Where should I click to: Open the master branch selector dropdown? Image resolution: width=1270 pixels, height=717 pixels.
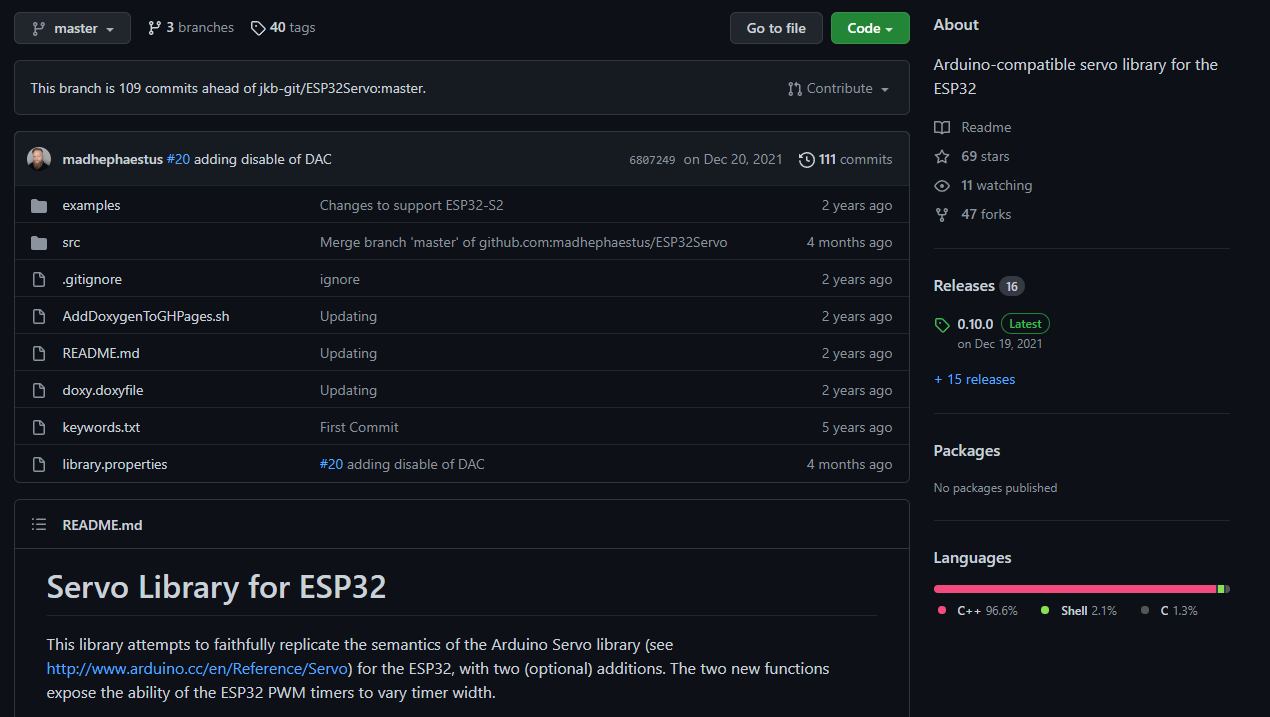pyautogui.click(x=72, y=28)
